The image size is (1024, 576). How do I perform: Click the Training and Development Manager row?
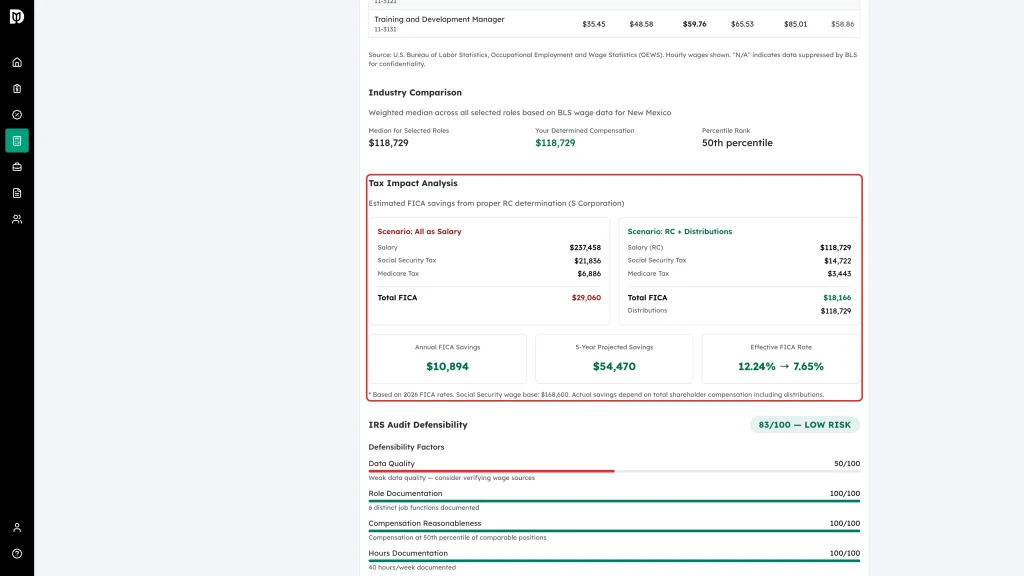[x=614, y=24]
